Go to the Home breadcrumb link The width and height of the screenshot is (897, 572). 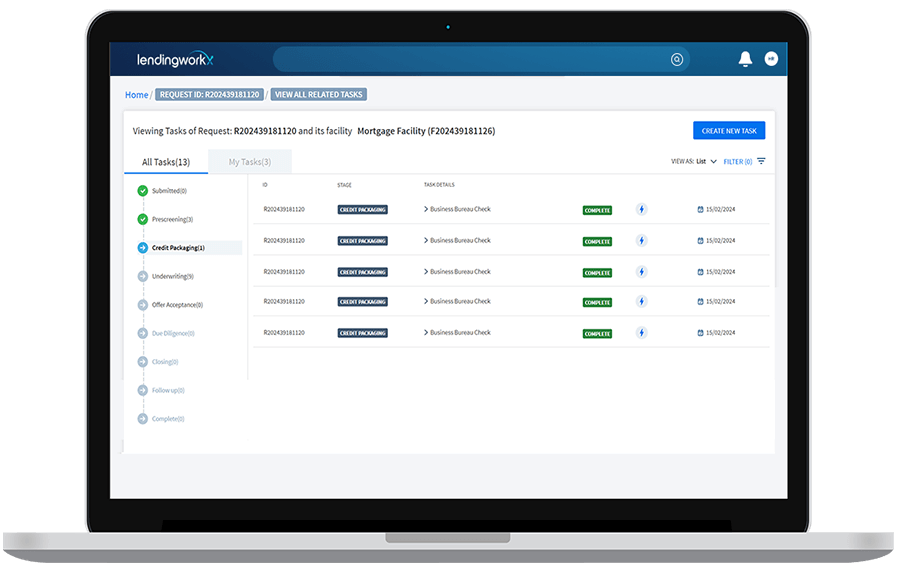click(x=136, y=95)
